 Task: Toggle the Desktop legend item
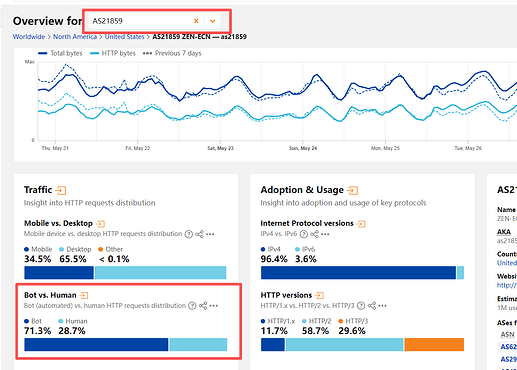75,249
